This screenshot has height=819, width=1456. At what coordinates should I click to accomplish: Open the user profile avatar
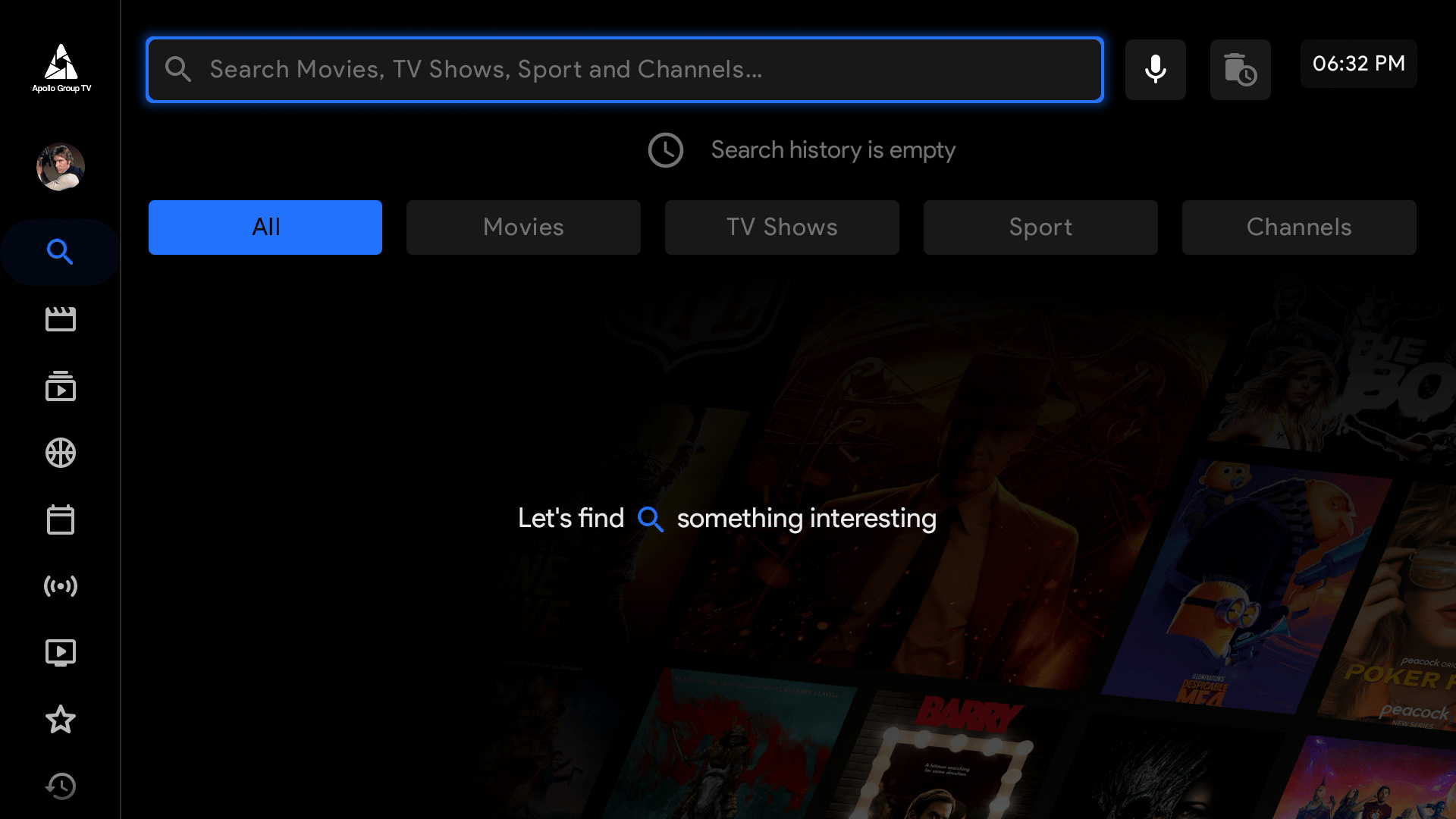click(61, 167)
